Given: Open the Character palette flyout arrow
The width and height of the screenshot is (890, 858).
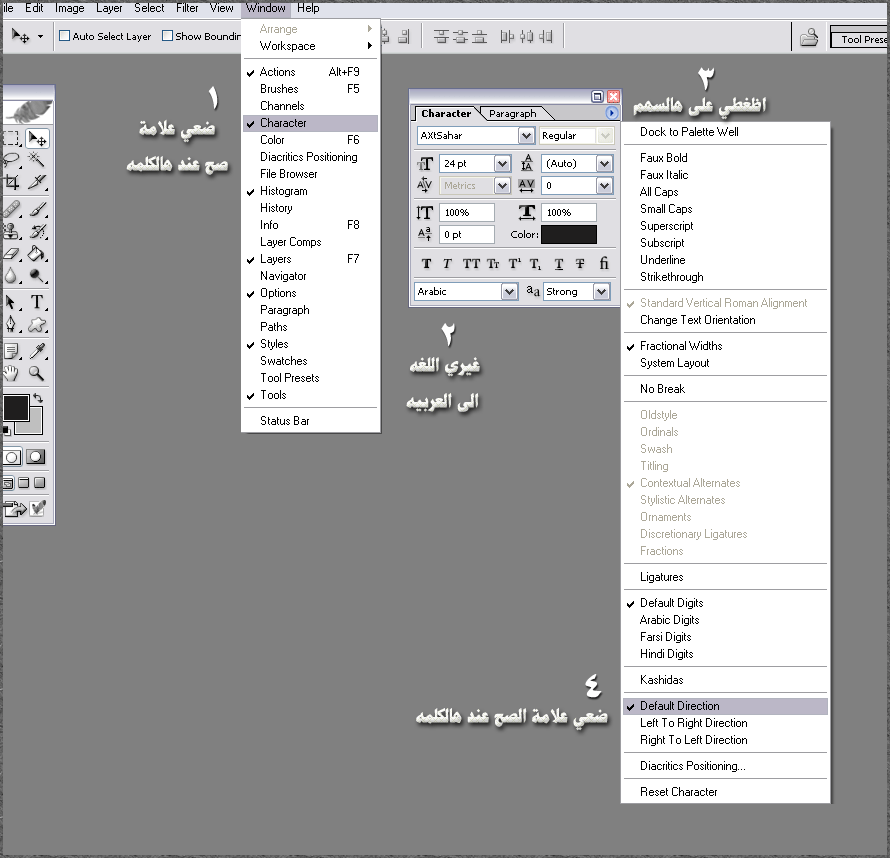Looking at the screenshot, I should [612, 114].
